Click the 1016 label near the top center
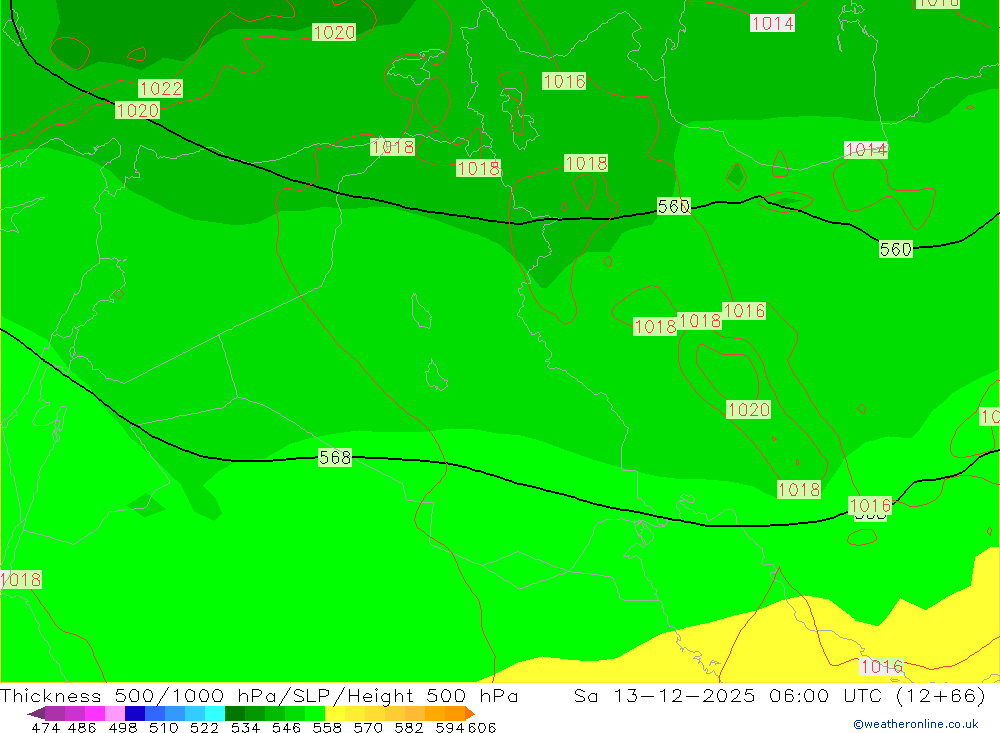This screenshot has height=733, width=1000. pos(564,81)
